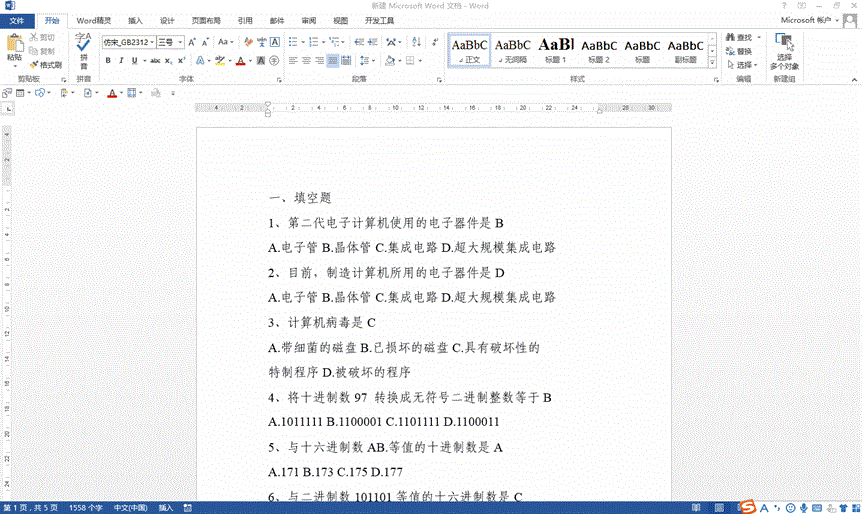Click the Paste (粘贴) button
This screenshot has width=862, height=514.
click(14, 48)
